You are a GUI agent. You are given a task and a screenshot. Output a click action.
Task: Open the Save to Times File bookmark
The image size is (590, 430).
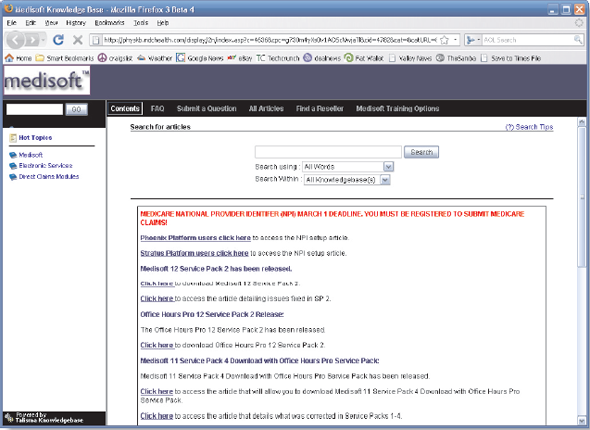tap(511, 58)
